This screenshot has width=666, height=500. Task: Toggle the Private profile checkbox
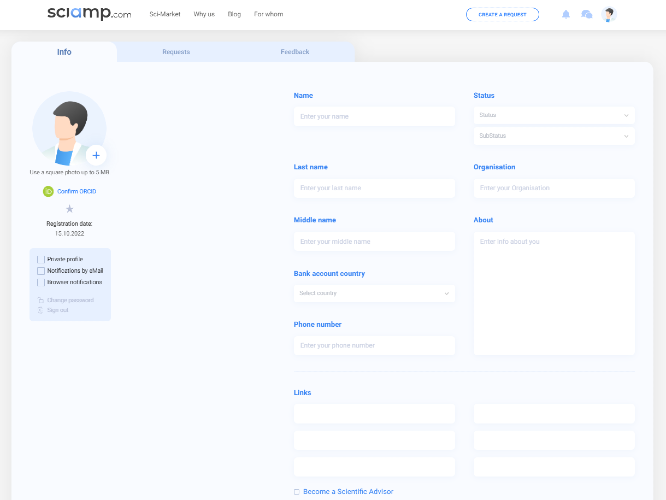pos(41,259)
